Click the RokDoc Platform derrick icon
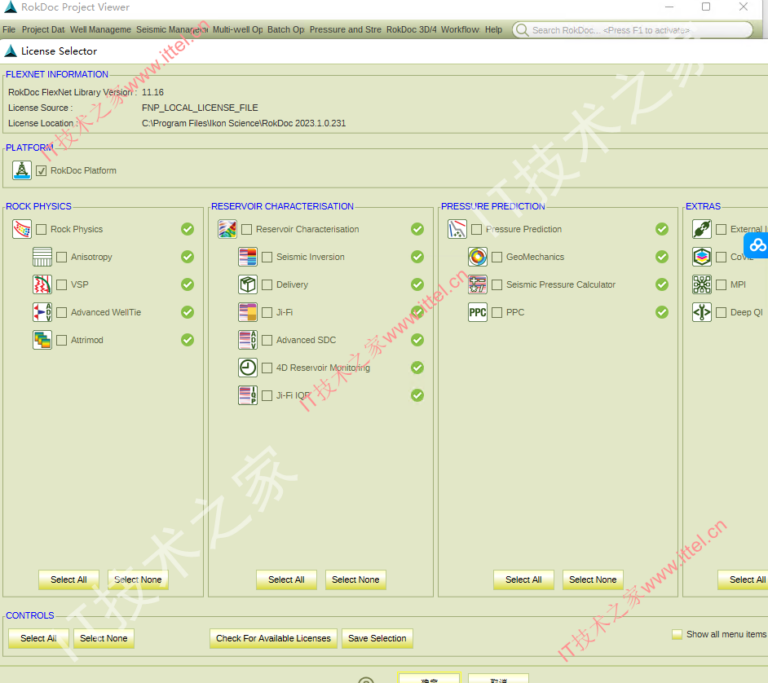This screenshot has width=768, height=683. (22, 171)
